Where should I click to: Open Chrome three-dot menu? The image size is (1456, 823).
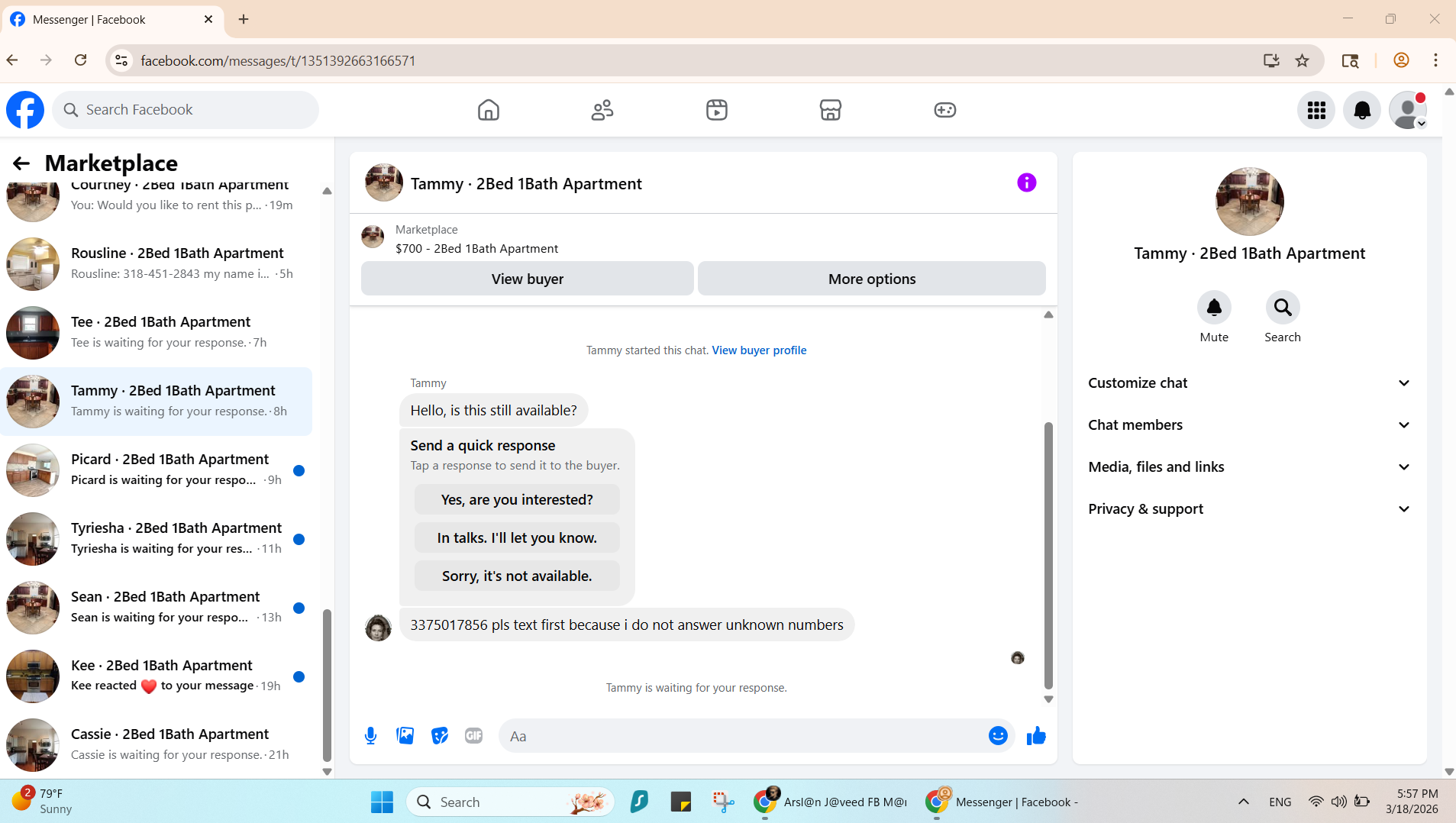(x=1435, y=60)
